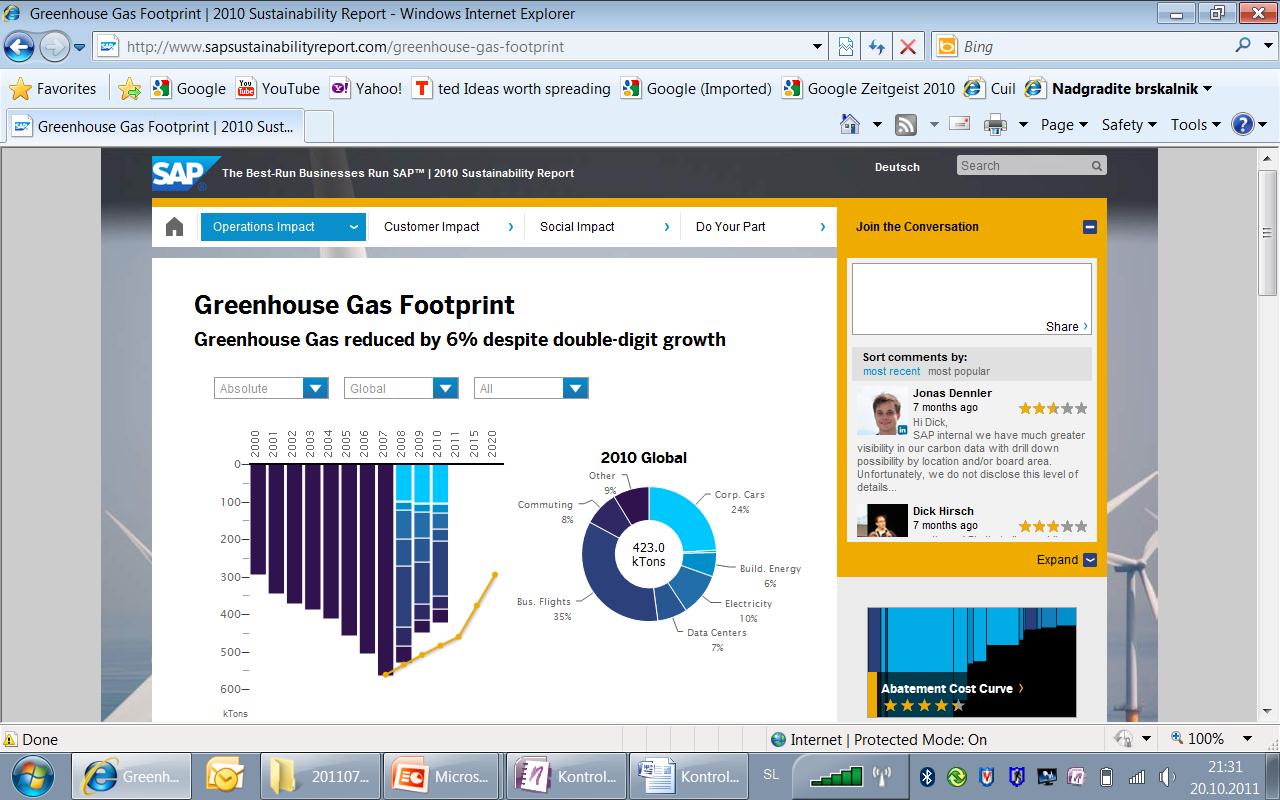Open the YouTube favorites link
This screenshot has height=800, width=1280.
coord(278,89)
